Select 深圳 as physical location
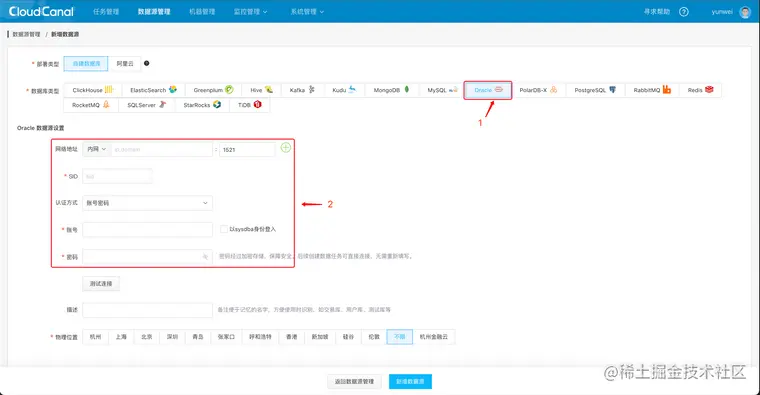Viewport: 760px width, 395px height. (x=173, y=337)
